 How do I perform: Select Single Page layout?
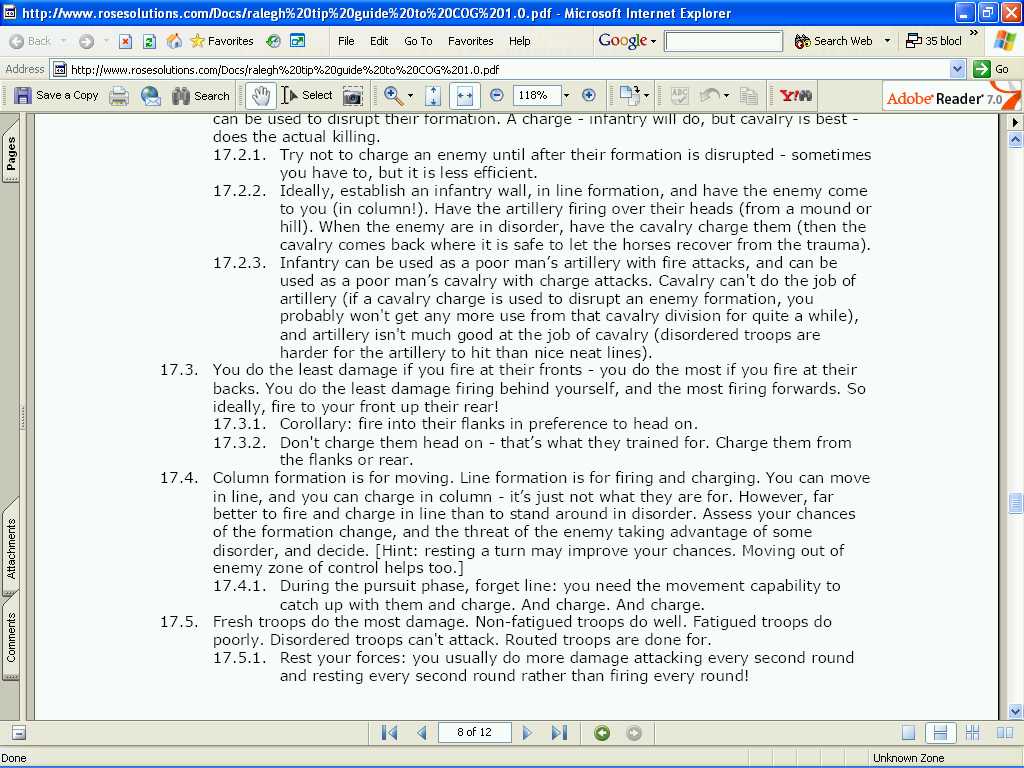pyautogui.click(x=908, y=733)
